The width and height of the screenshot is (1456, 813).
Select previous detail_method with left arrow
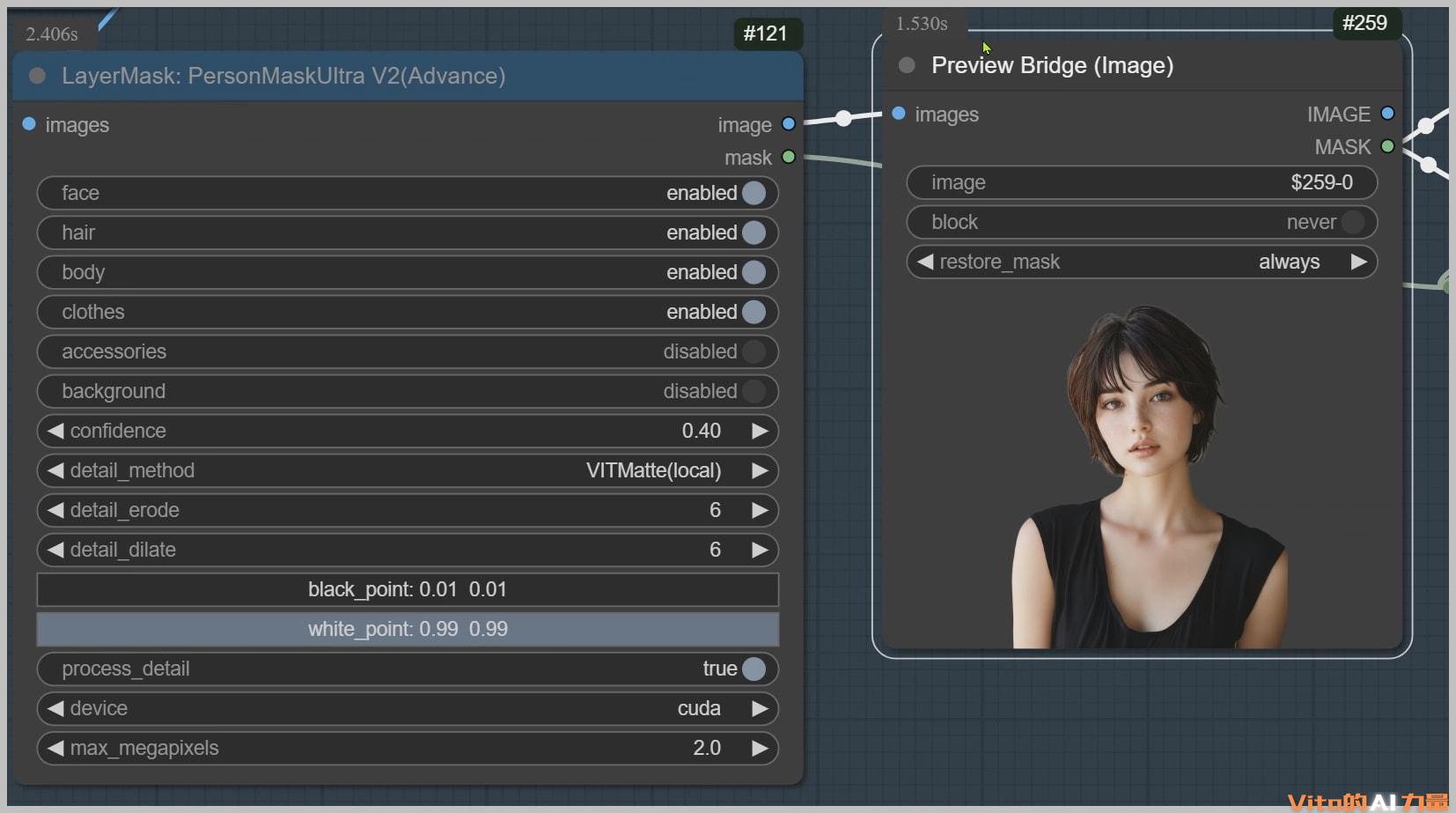pos(55,470)
